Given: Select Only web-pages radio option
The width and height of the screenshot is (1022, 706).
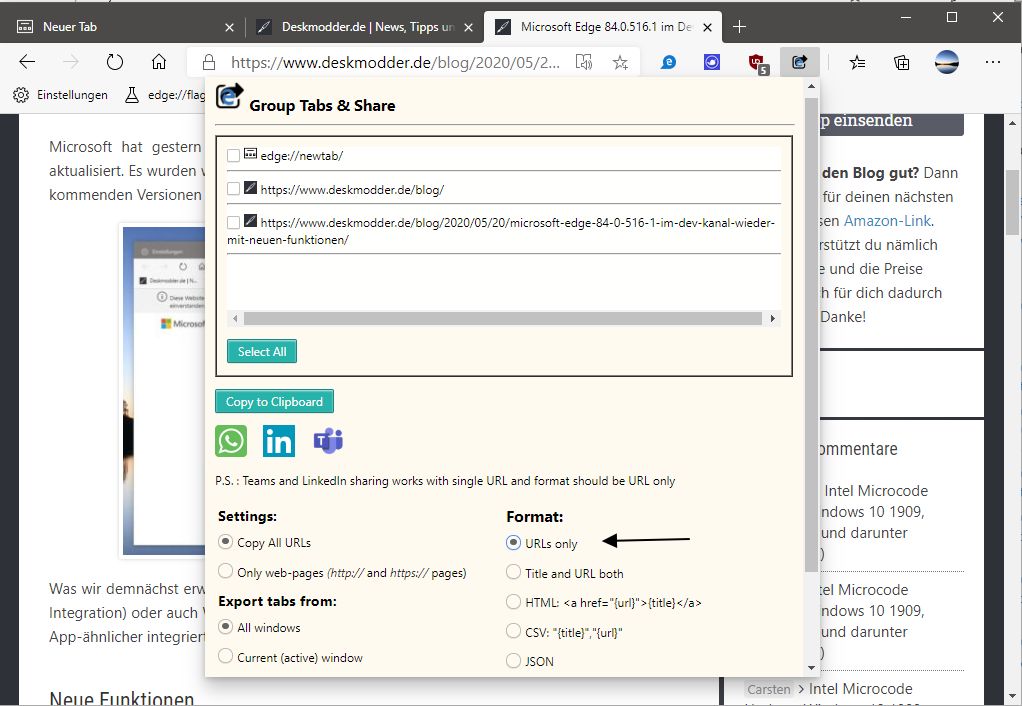Looking at the screenshot, I should click(x=226, y=571).
